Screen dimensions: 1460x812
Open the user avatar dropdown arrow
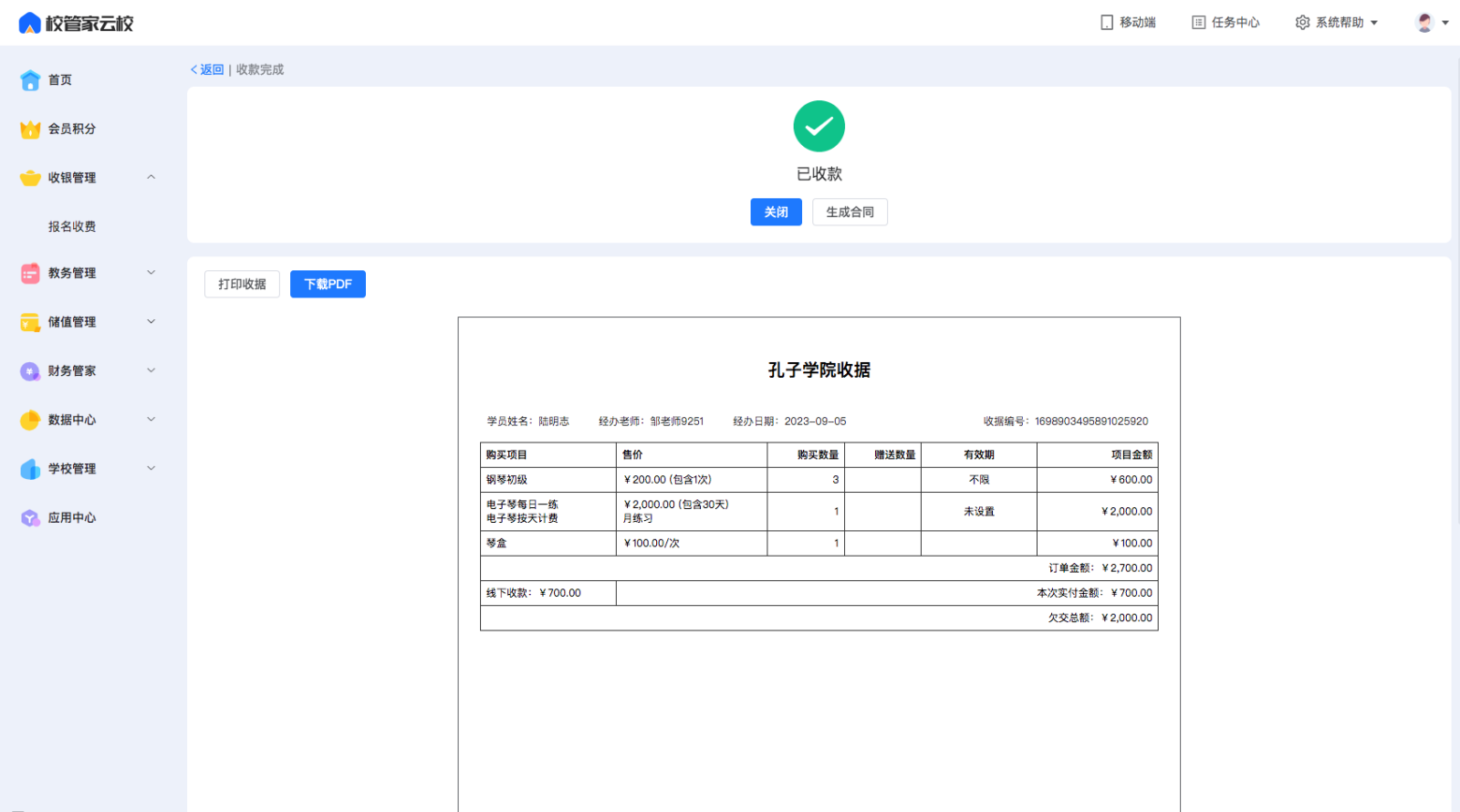1445,23
